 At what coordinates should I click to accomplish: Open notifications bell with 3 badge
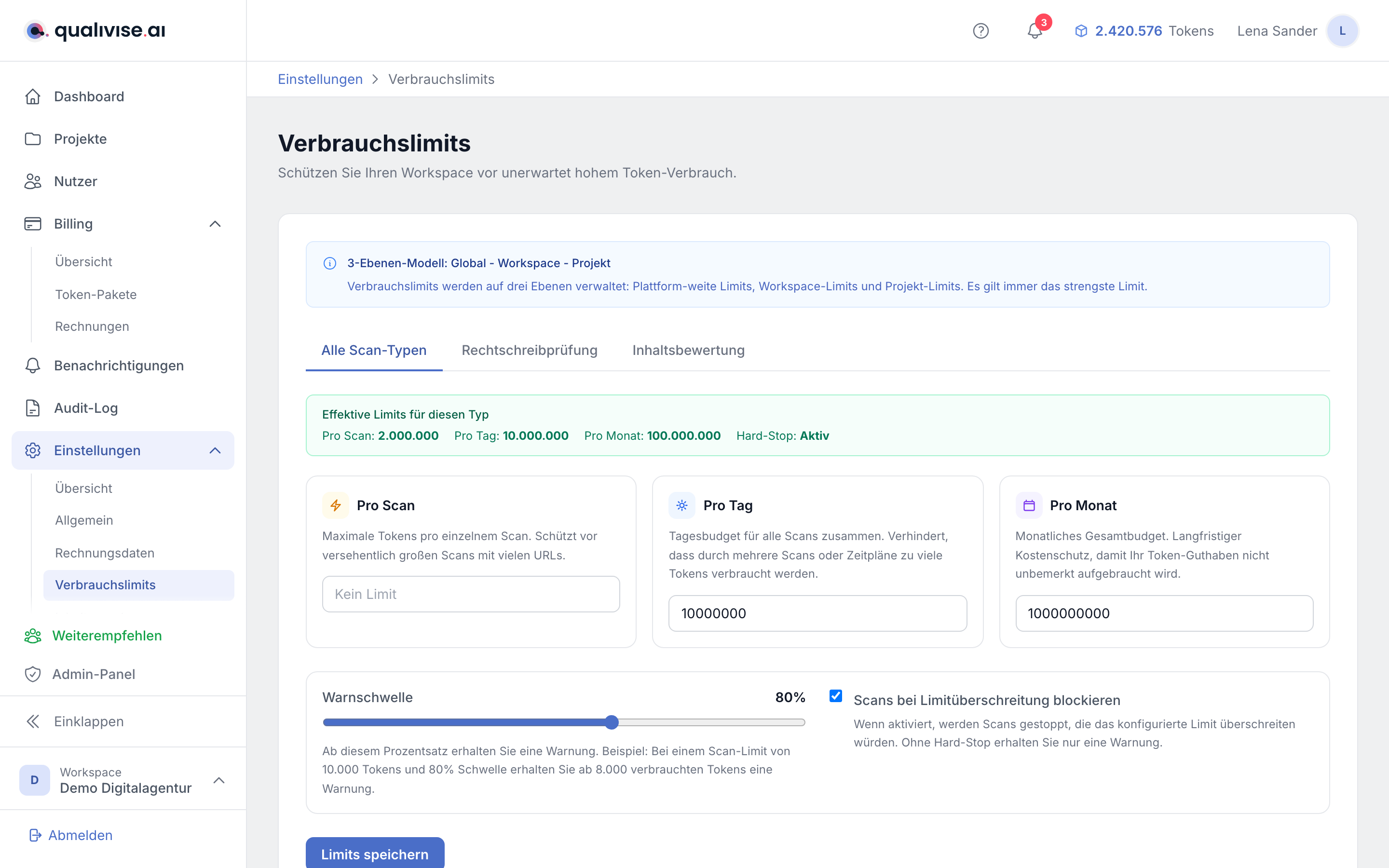pos(1035,30)
